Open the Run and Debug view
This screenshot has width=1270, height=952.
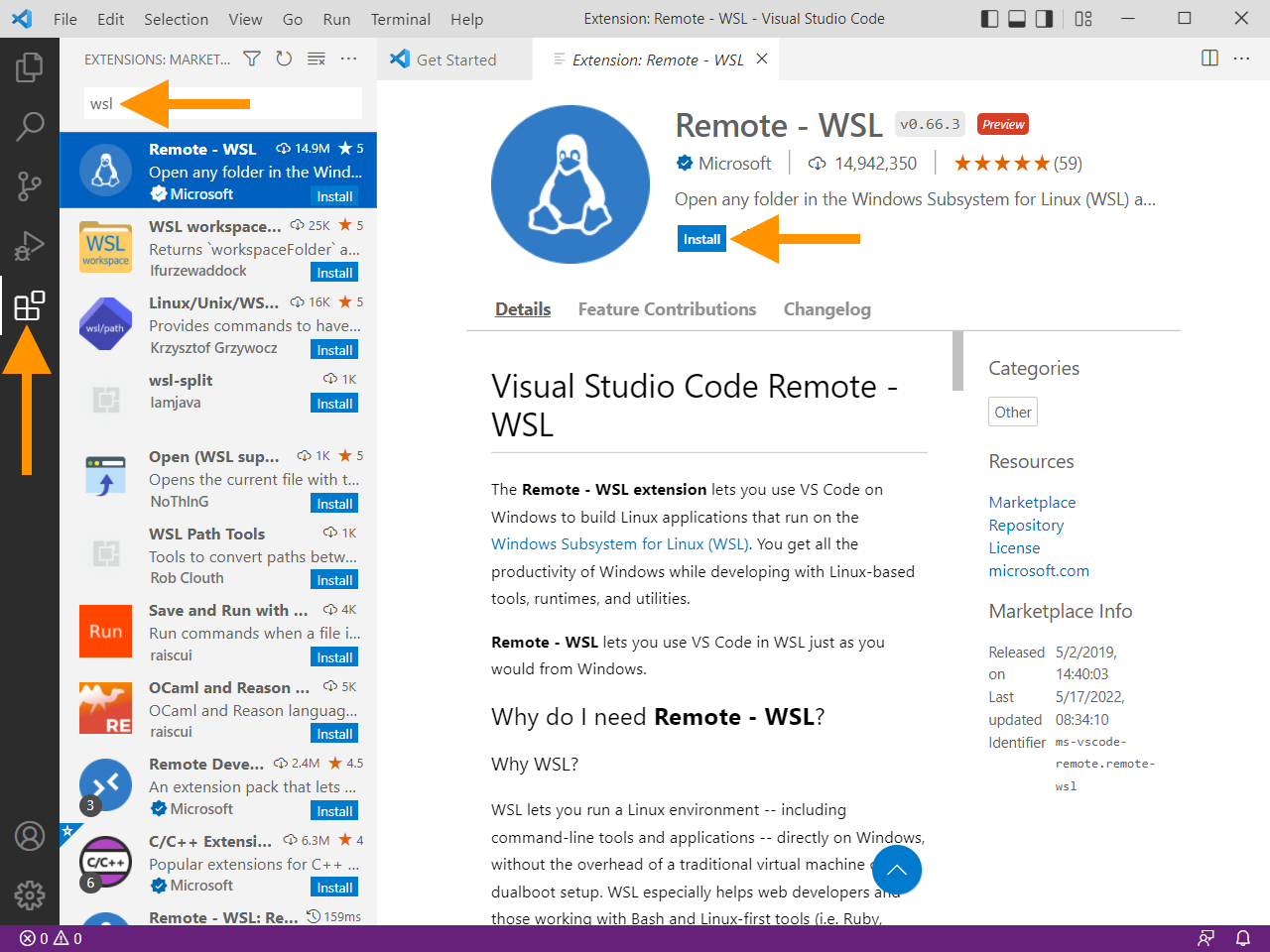click(x=30, y=245)
